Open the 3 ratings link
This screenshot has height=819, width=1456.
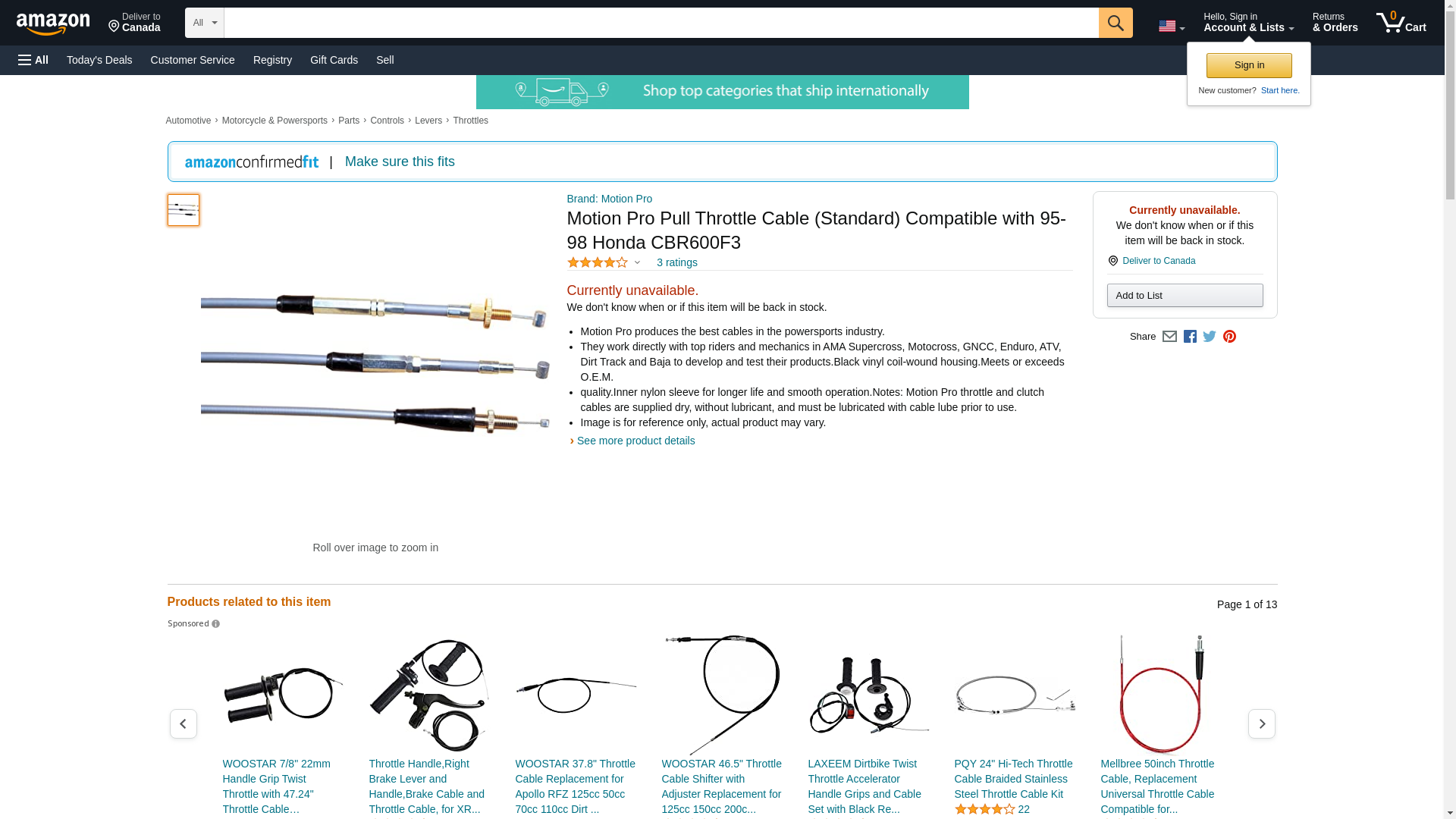point(676,262)
